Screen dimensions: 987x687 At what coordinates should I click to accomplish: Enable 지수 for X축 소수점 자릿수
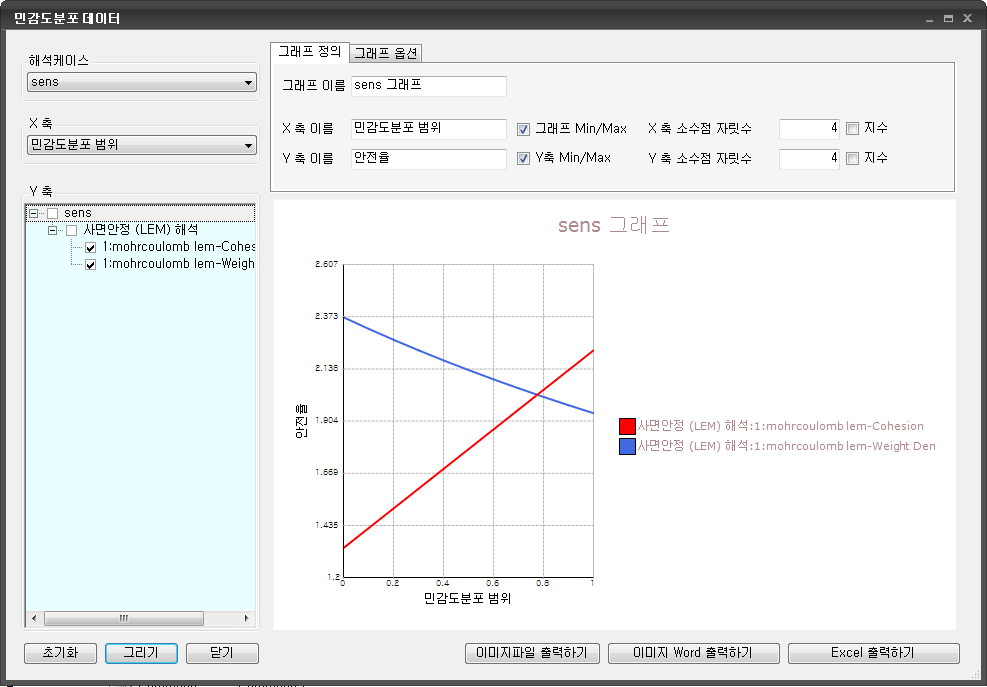tap(852, 128)
